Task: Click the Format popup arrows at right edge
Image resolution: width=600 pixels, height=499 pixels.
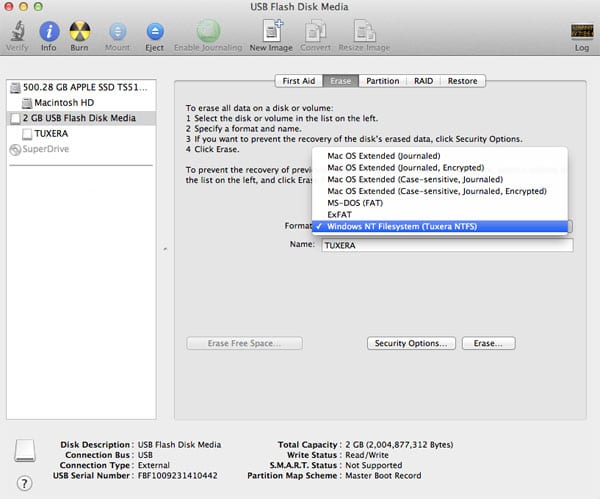Action: (570, 227)
